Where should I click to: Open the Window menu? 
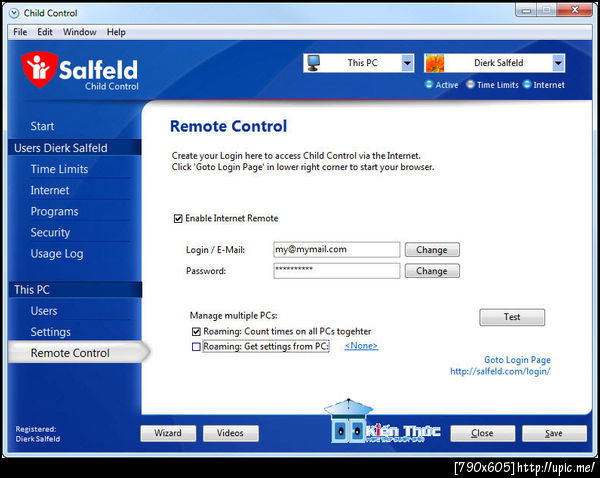click(x=80, y=32)
